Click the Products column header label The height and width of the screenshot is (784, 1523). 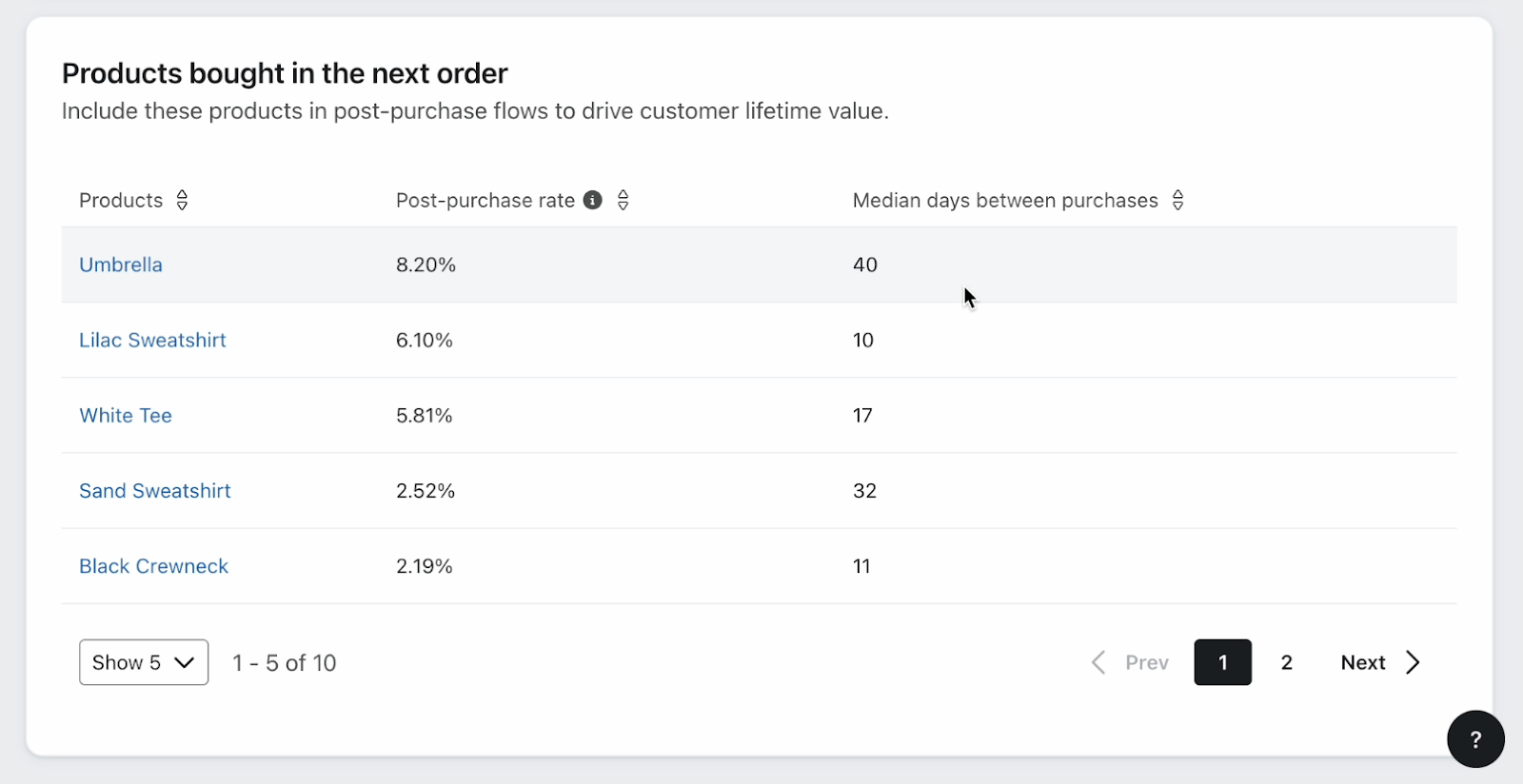pyautogui.click(x=121, y=200)
